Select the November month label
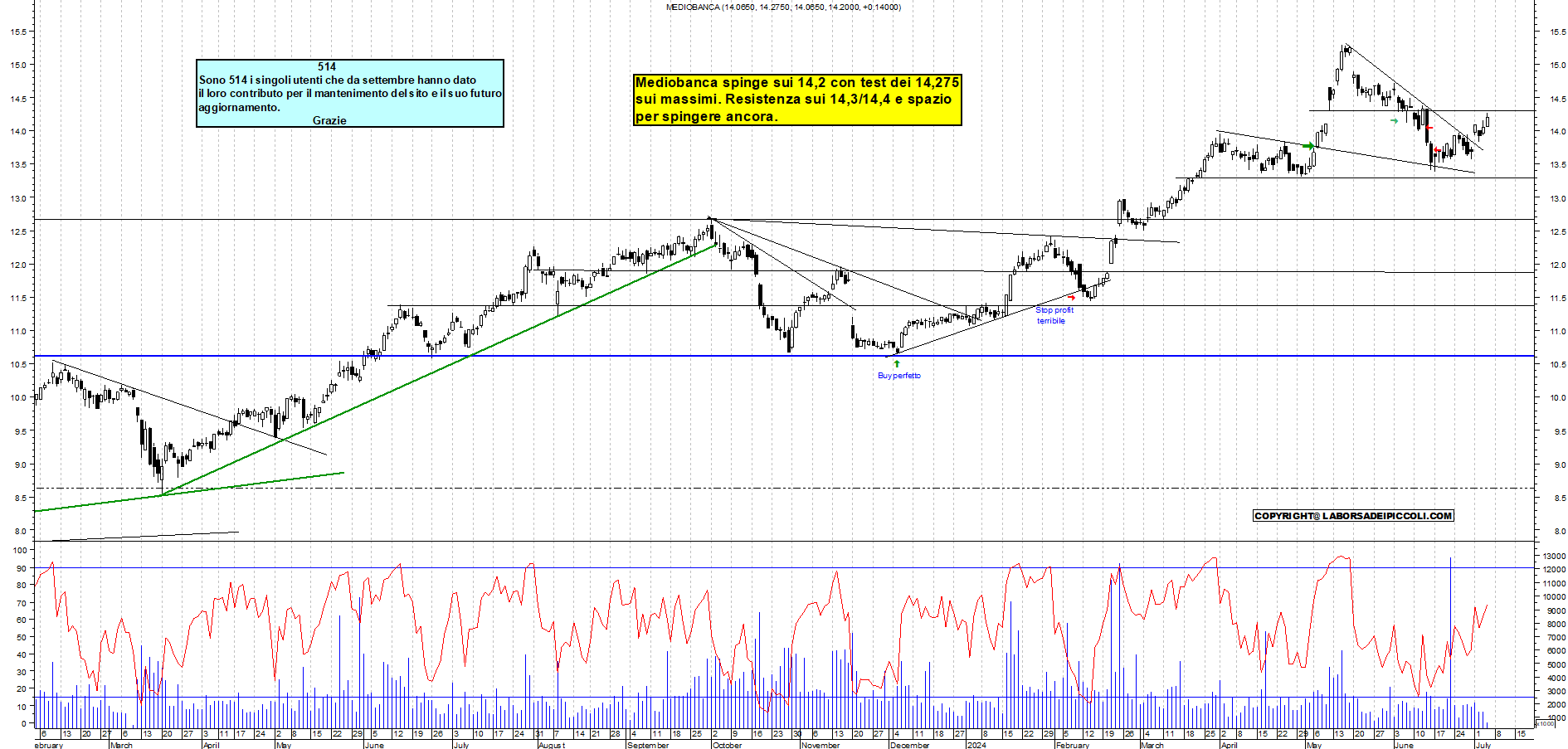The width and height of the screenshot is (1568, 749). (x=821, y=745)
